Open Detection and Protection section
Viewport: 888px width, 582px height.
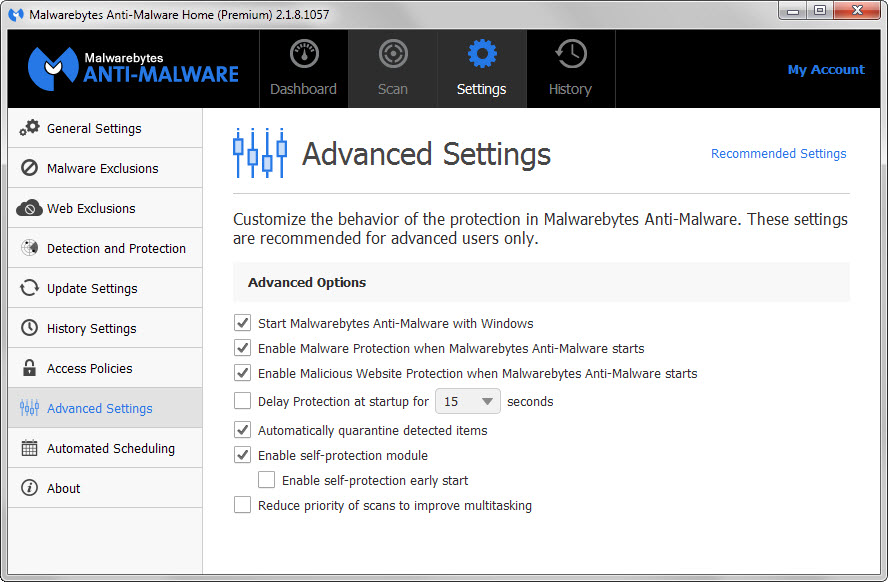[105, 248]
